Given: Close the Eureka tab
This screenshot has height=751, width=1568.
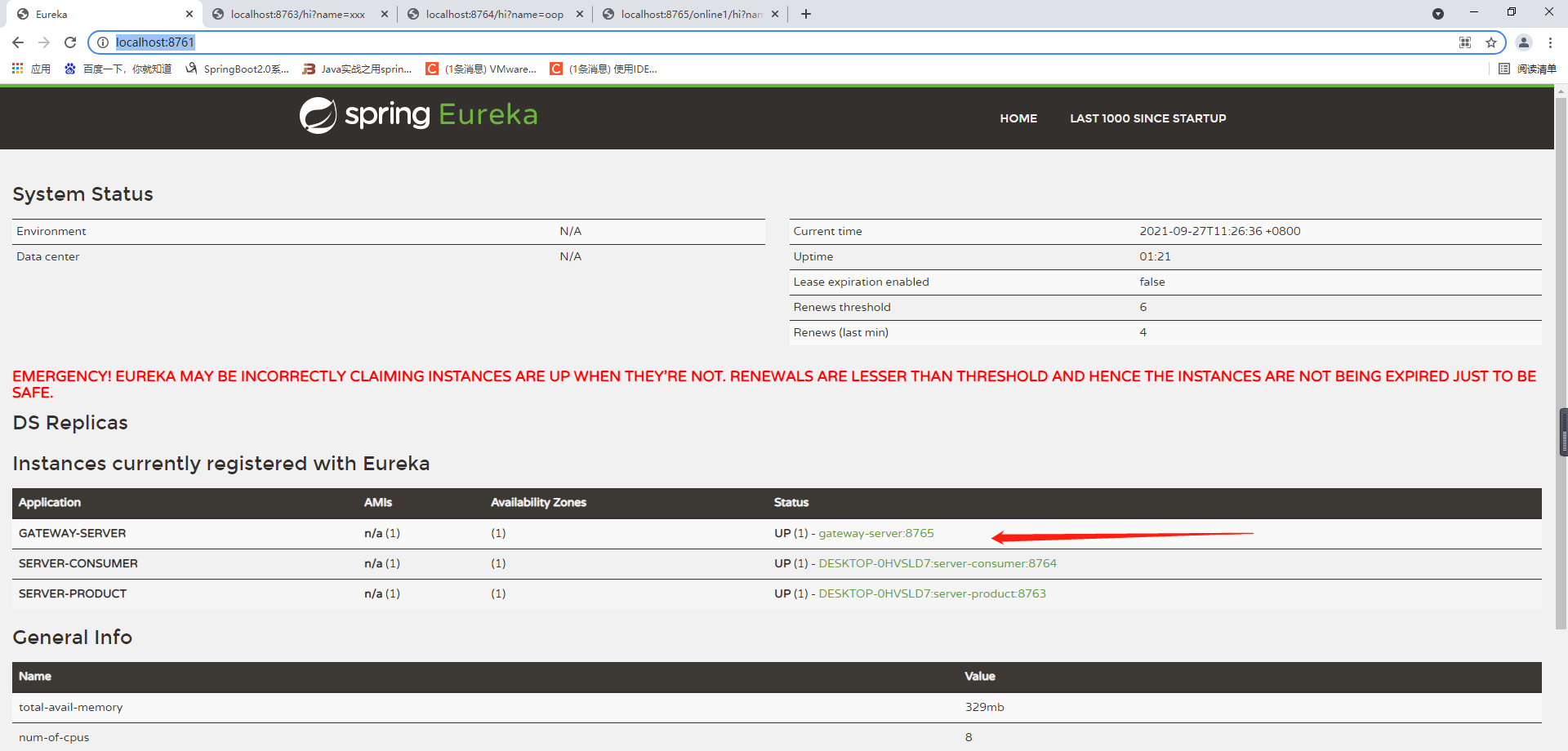Looking at the screenshot, I should [189, 14].
